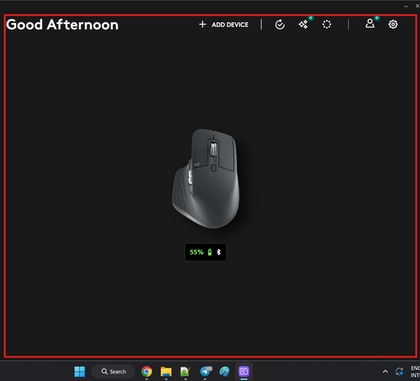The width and height of the screenshot is (420, 381).
Task: Click the taskbar Search box
Action: [113, 371]
